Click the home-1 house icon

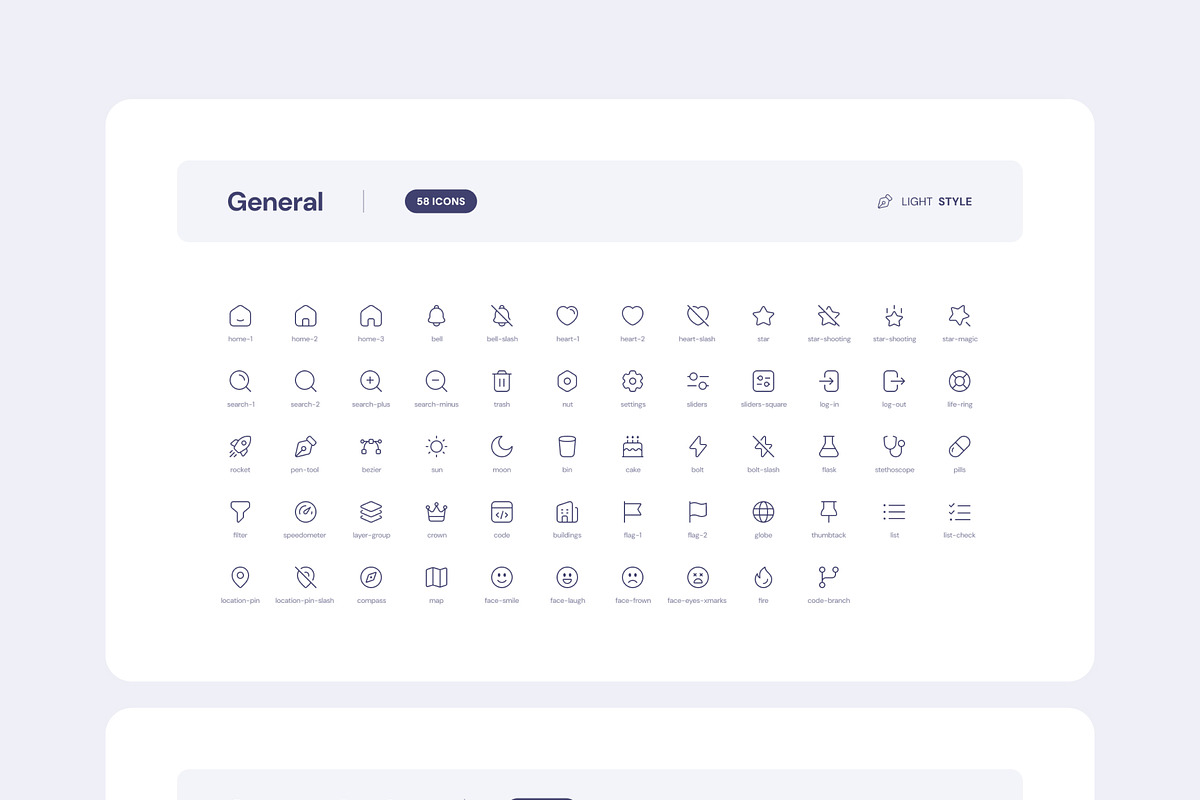240,316
